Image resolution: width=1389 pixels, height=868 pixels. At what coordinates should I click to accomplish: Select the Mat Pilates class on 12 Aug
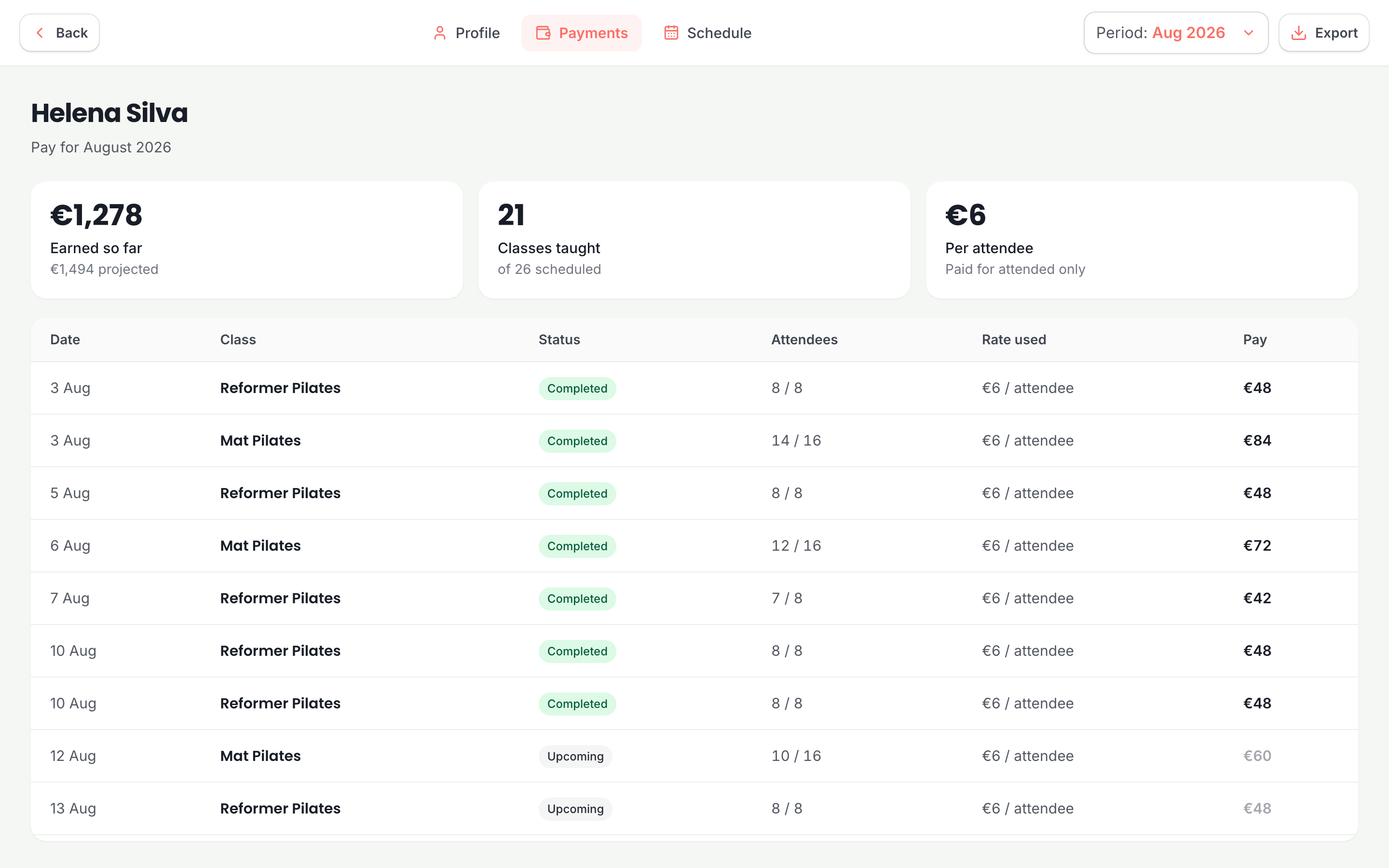[260, 756]
